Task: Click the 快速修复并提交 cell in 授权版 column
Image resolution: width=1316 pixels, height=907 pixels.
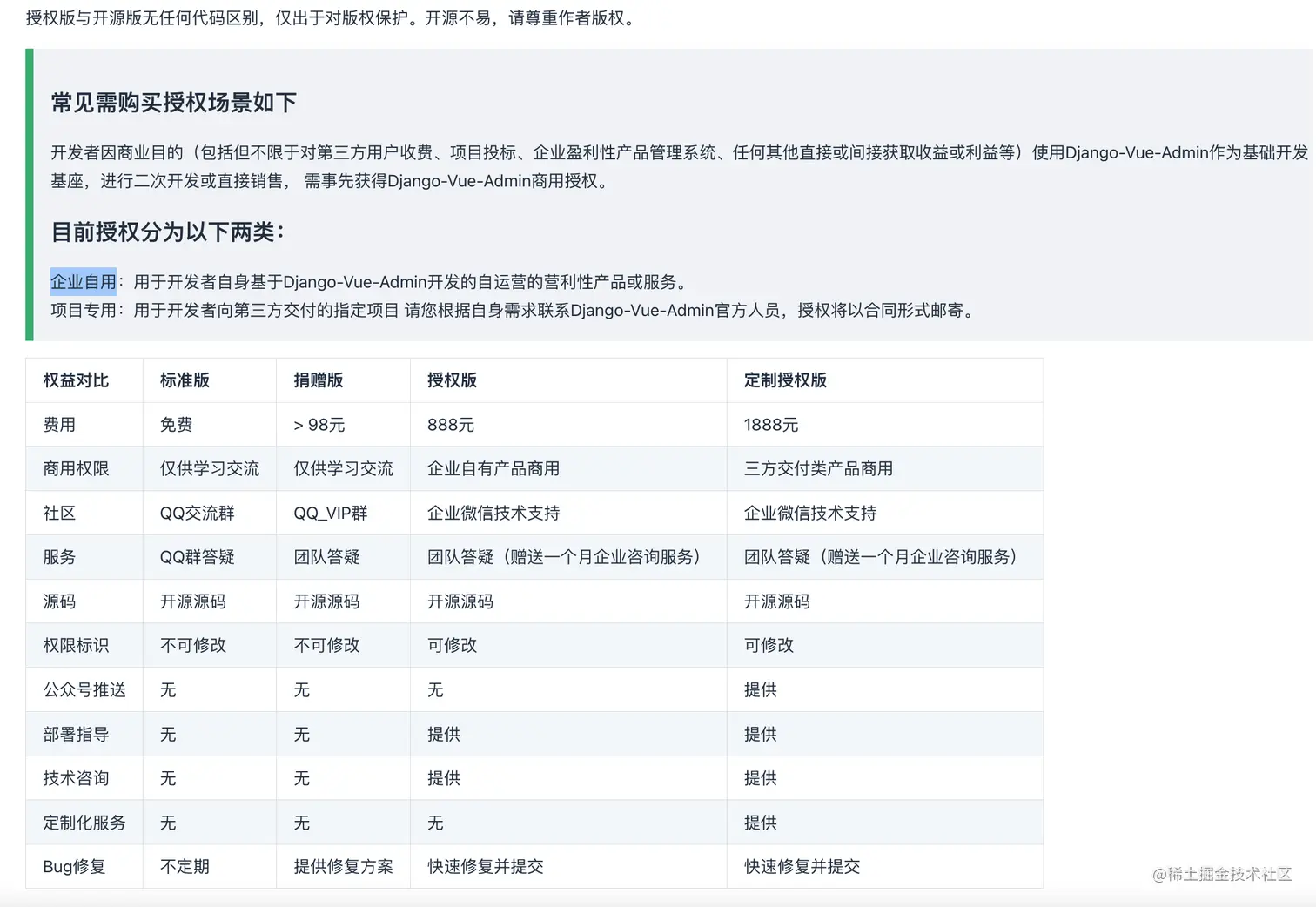Action: point(485,866)
